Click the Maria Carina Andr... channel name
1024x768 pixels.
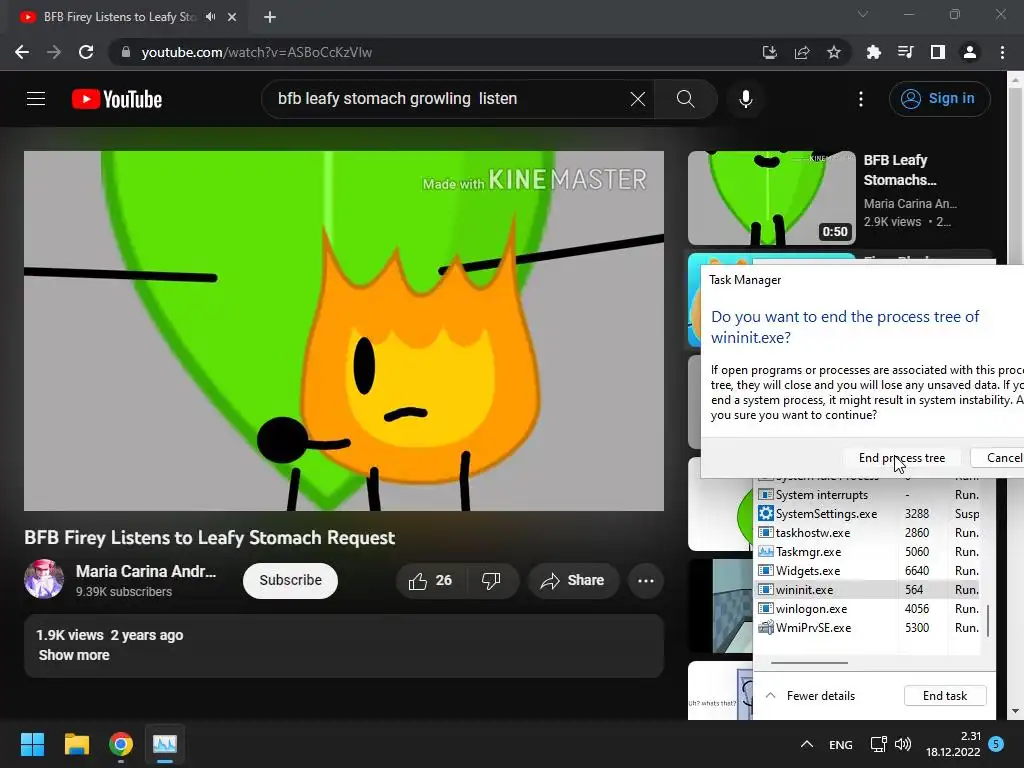(146, 571)
